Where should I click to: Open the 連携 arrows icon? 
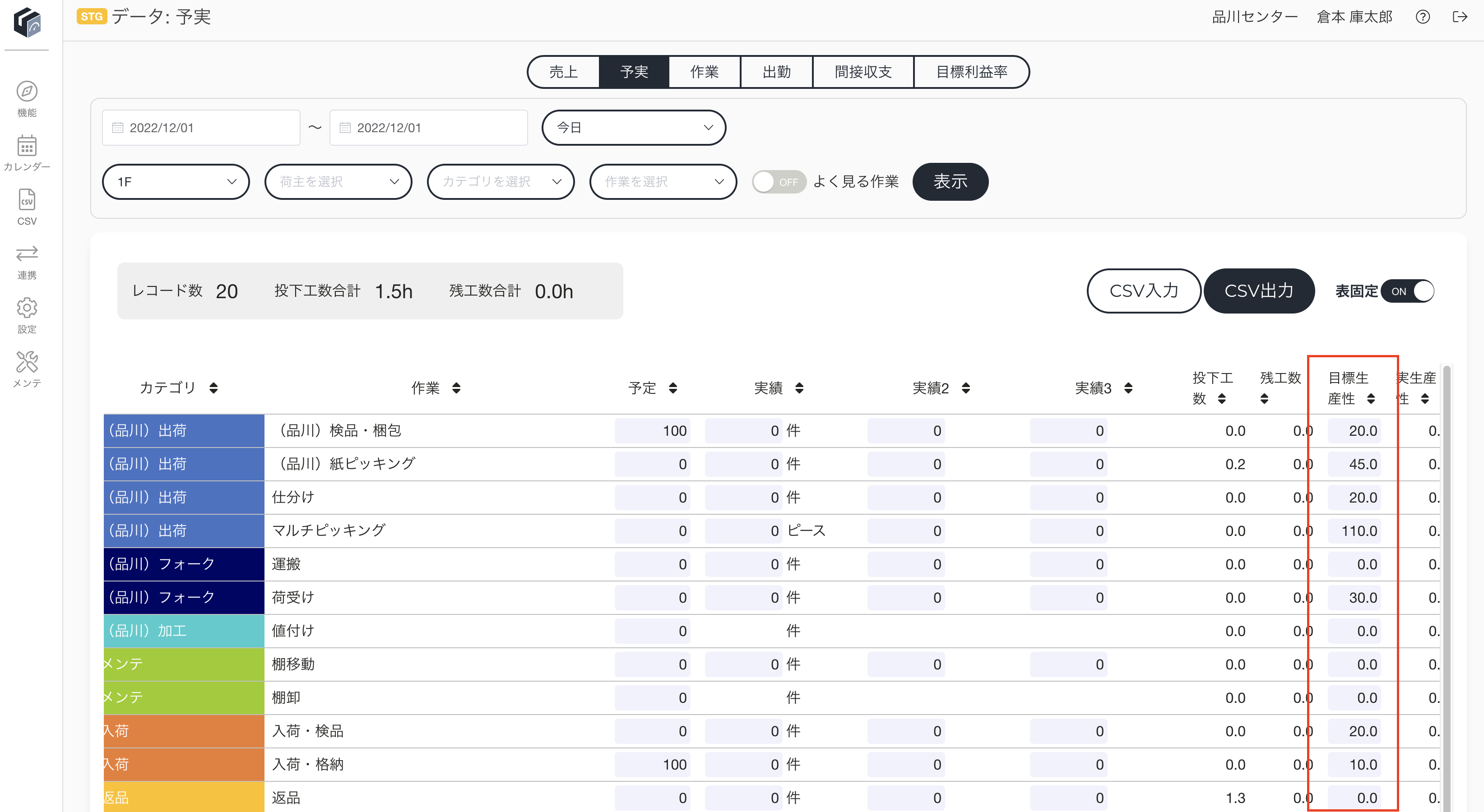(27, 254)
